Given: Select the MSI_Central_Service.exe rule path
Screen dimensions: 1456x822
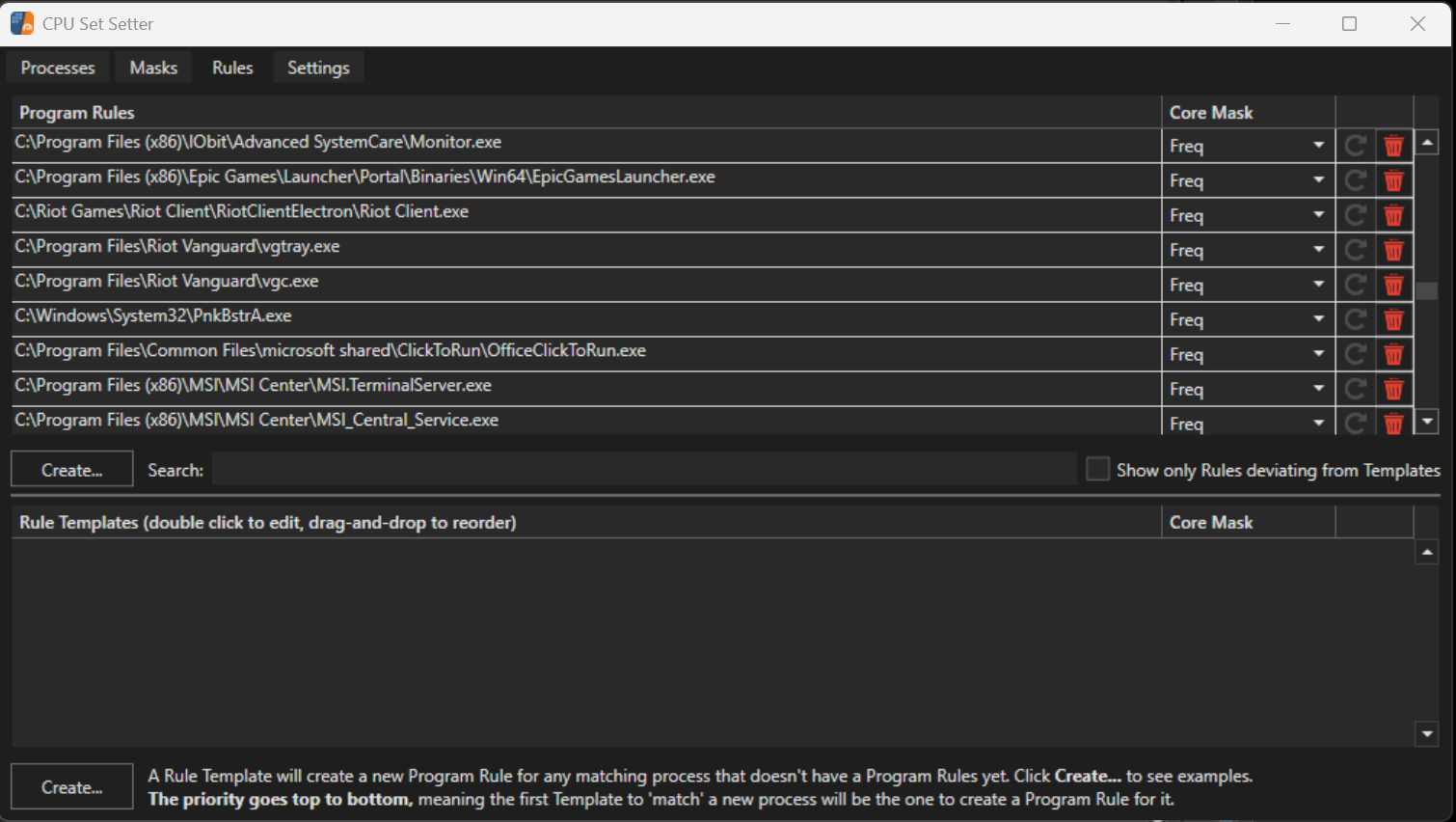Looking at the screenshot, I should coord(256,420).
